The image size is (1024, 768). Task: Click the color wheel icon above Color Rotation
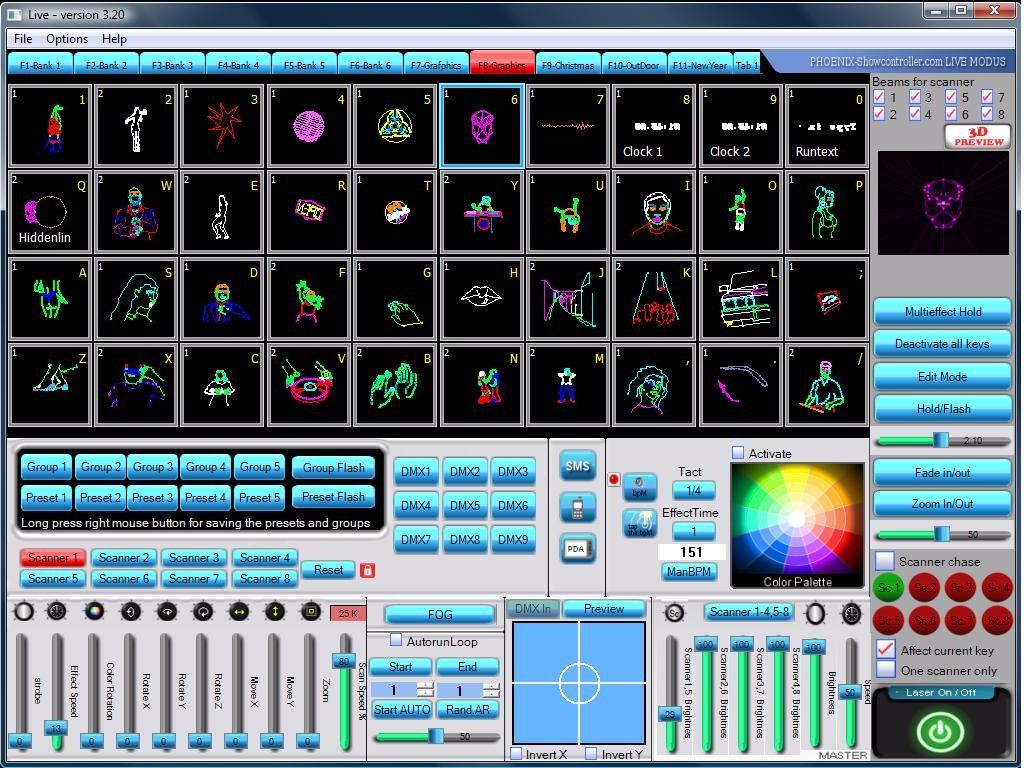click(95, 612)
